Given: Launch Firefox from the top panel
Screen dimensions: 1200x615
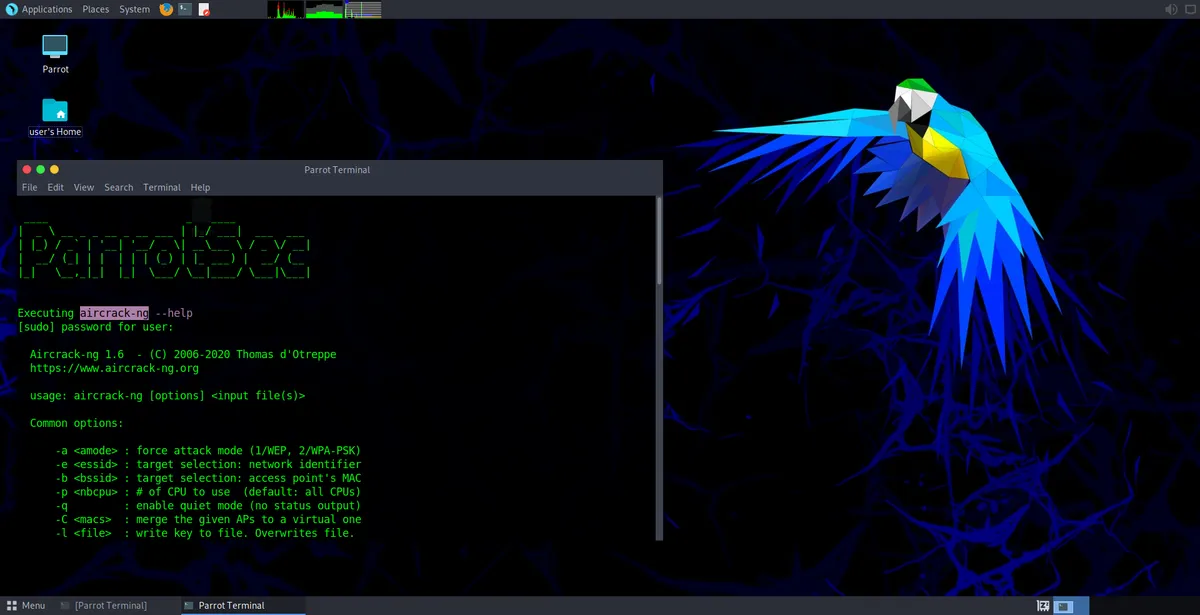Looking at the screenshot, I should click(x=165, y=9).
